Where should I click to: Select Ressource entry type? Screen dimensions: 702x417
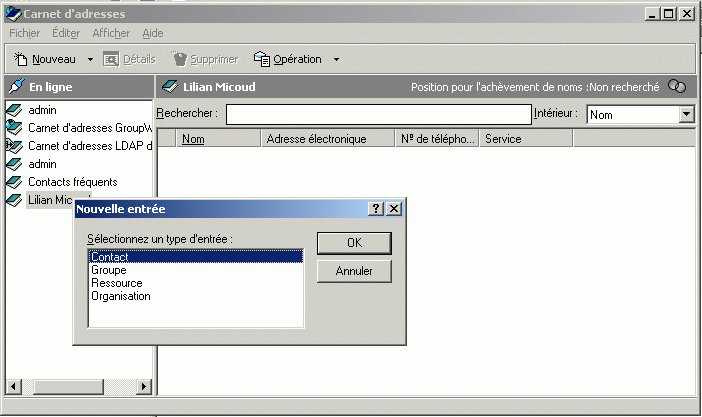coord(196,283)
